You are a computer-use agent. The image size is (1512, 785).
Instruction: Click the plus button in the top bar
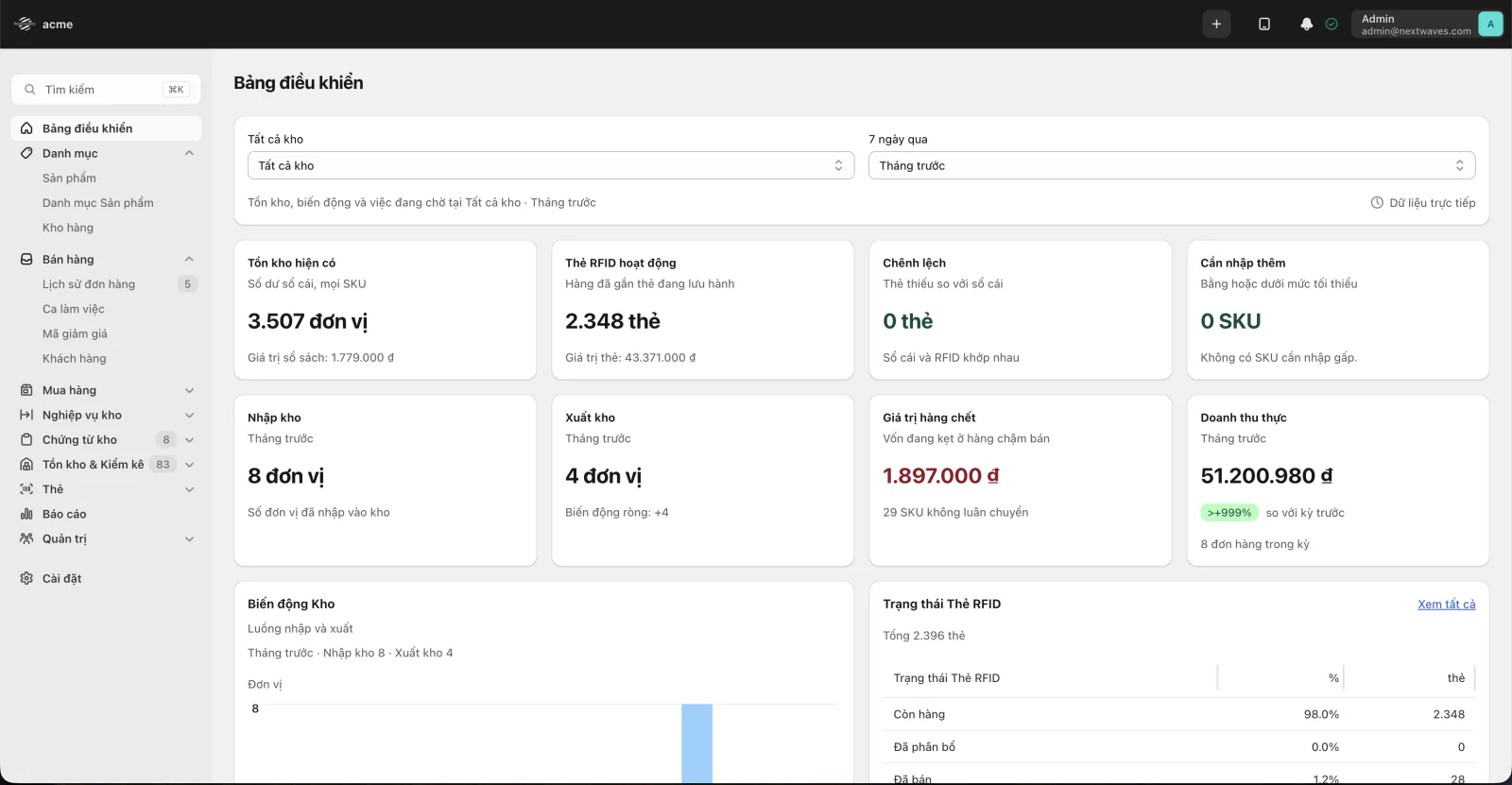(x=1216, y=25)
